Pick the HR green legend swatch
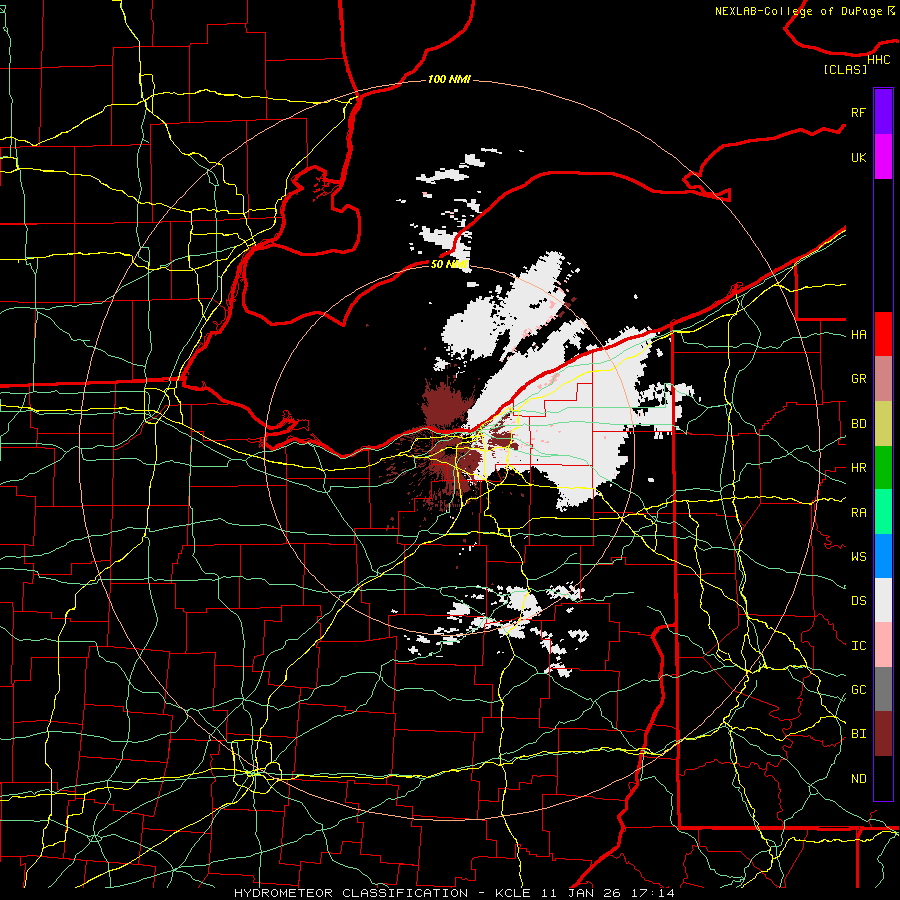Viewport: 900px width, 900px height. click(883, 468)
